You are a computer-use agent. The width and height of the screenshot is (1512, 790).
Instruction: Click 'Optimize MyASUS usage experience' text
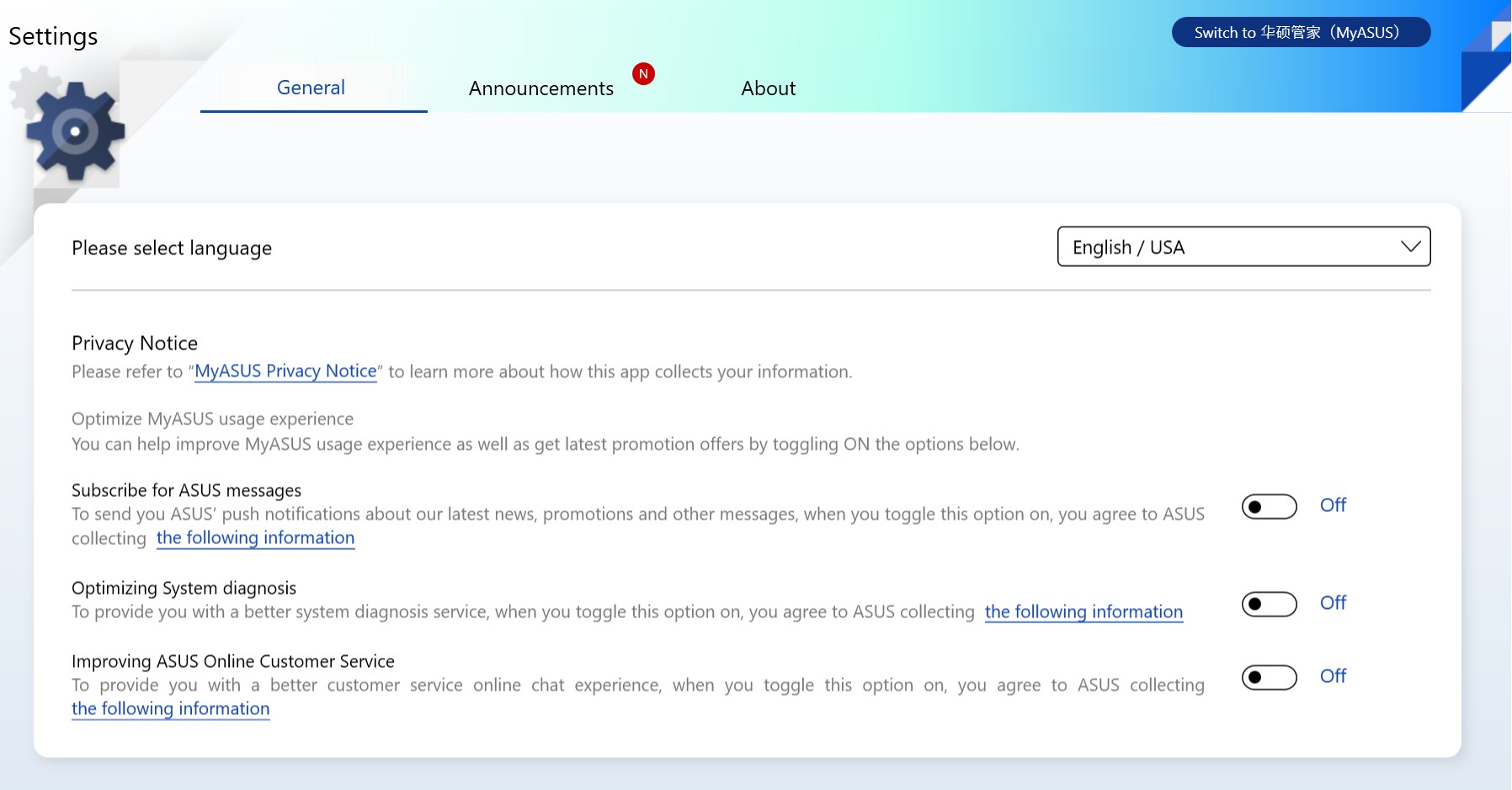point(212,419)
